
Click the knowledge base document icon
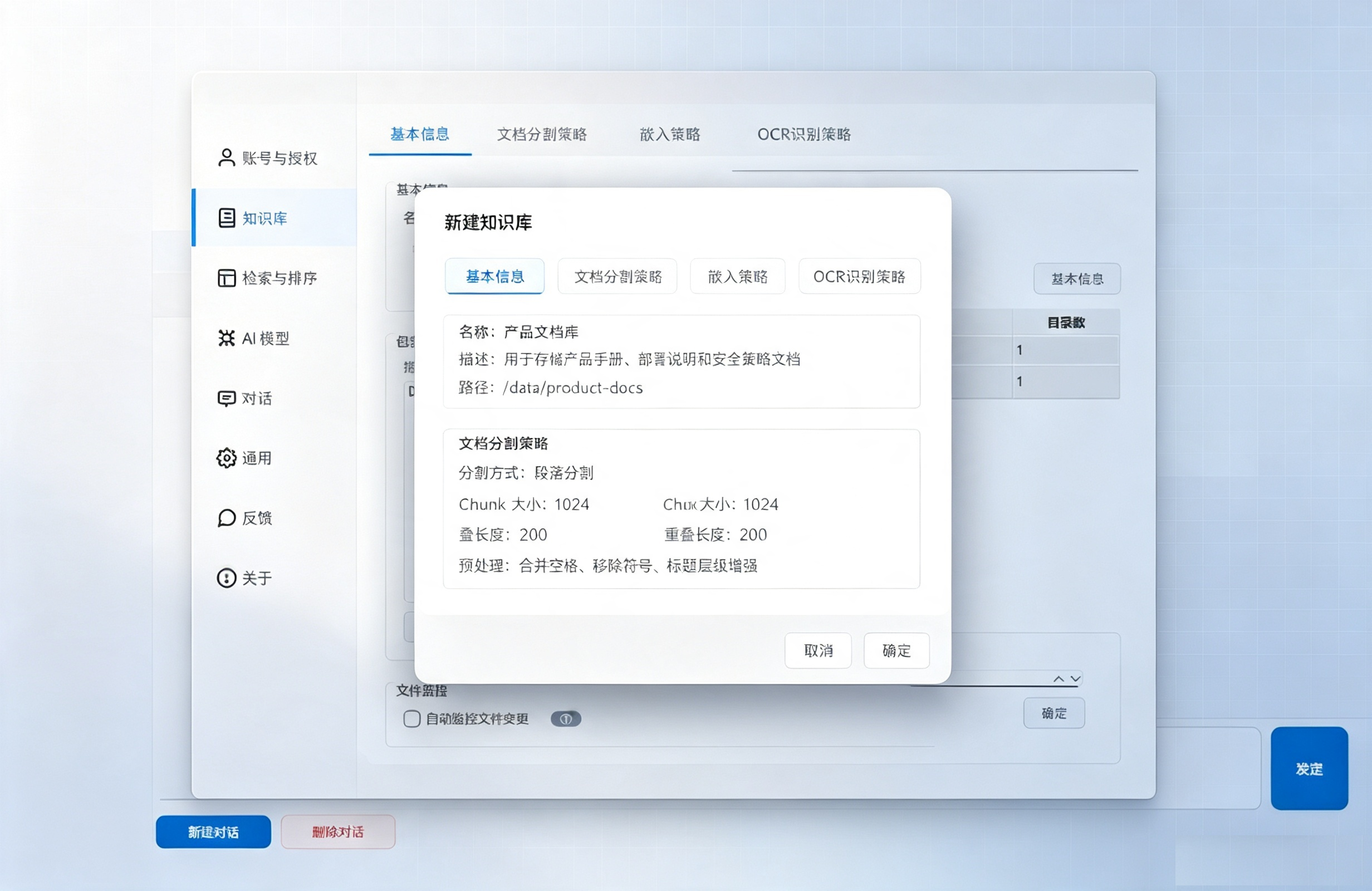point(227,218)
